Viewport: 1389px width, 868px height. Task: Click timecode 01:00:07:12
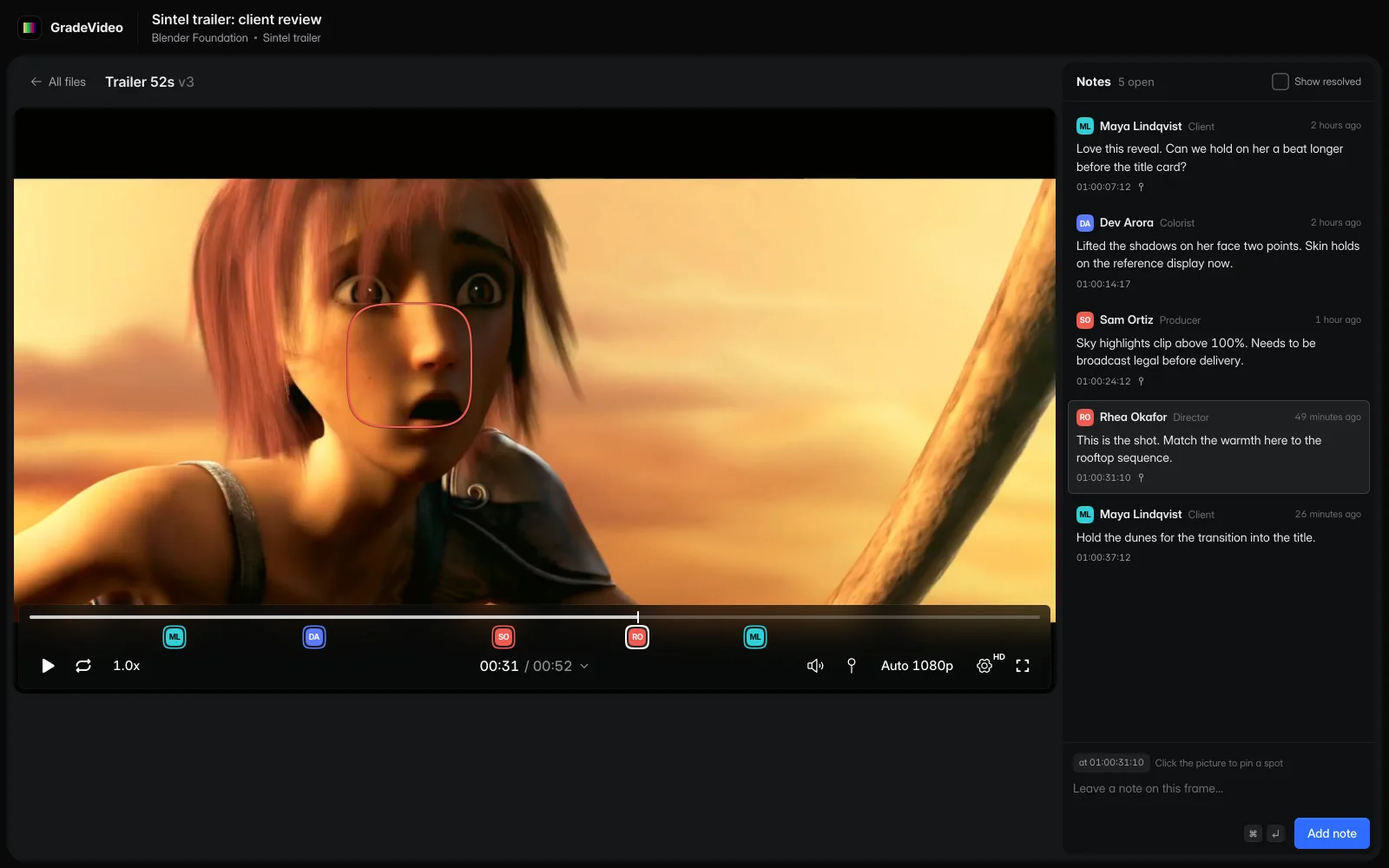[x=1103, y=187]
